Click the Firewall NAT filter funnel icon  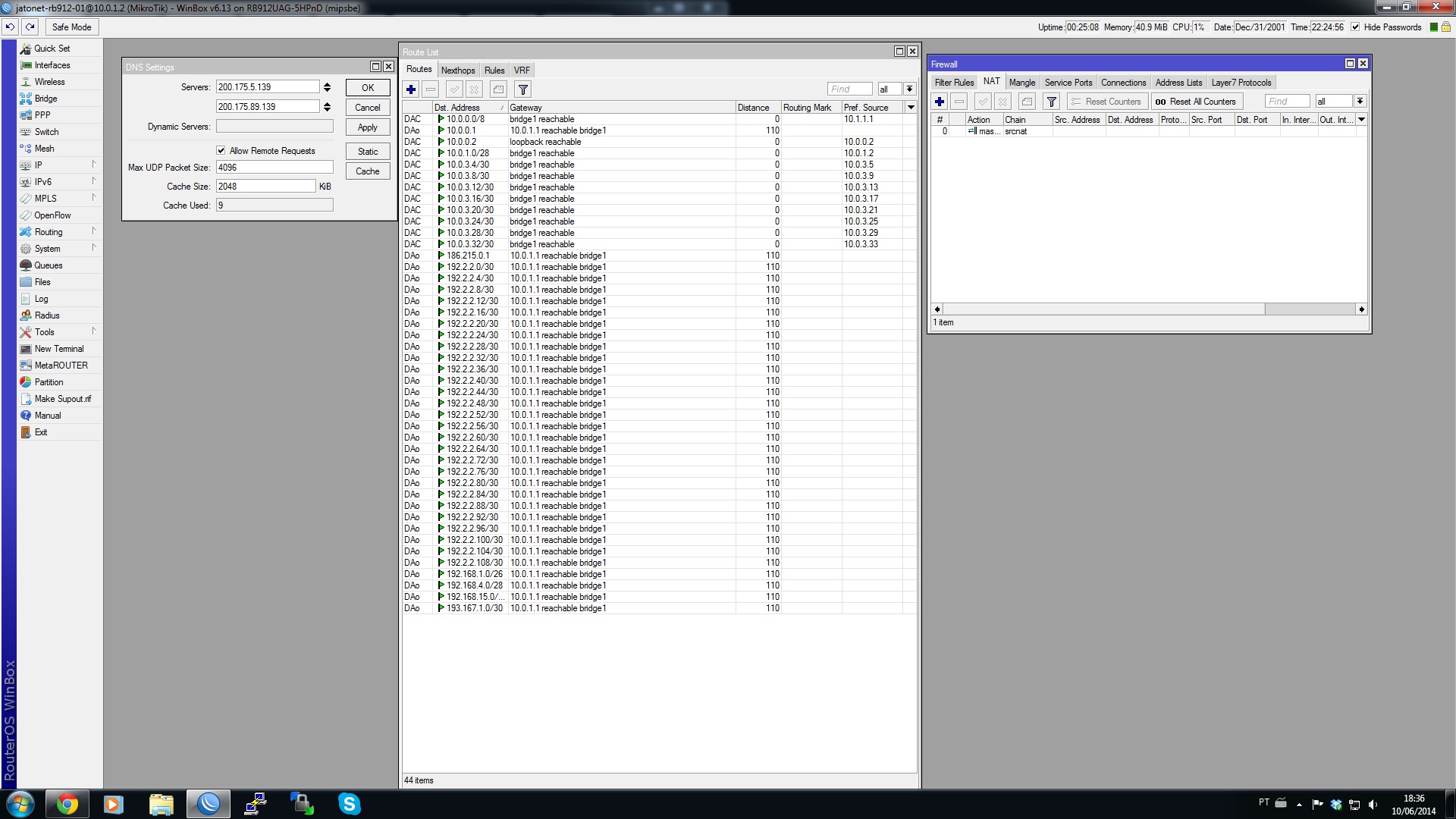(1051, 102)
